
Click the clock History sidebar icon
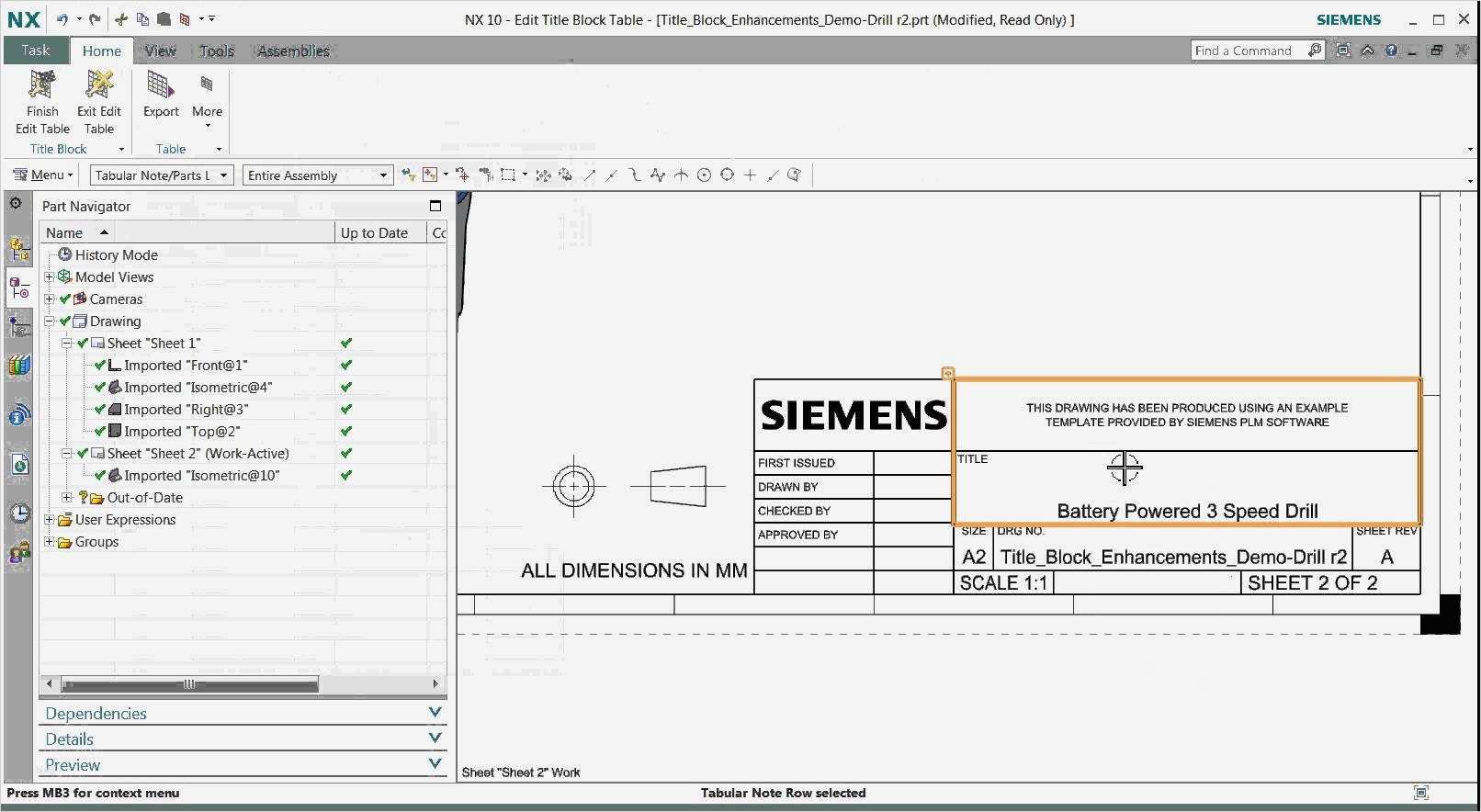pos(19,513)
